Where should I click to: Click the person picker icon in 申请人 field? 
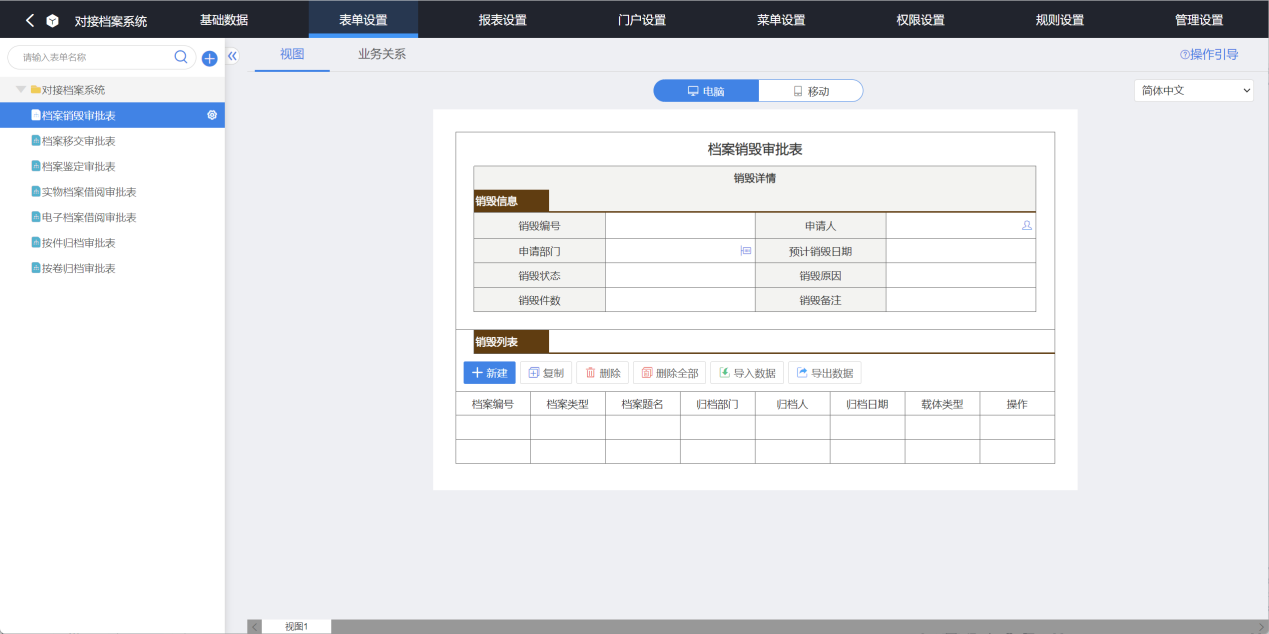click(1026, 226)
